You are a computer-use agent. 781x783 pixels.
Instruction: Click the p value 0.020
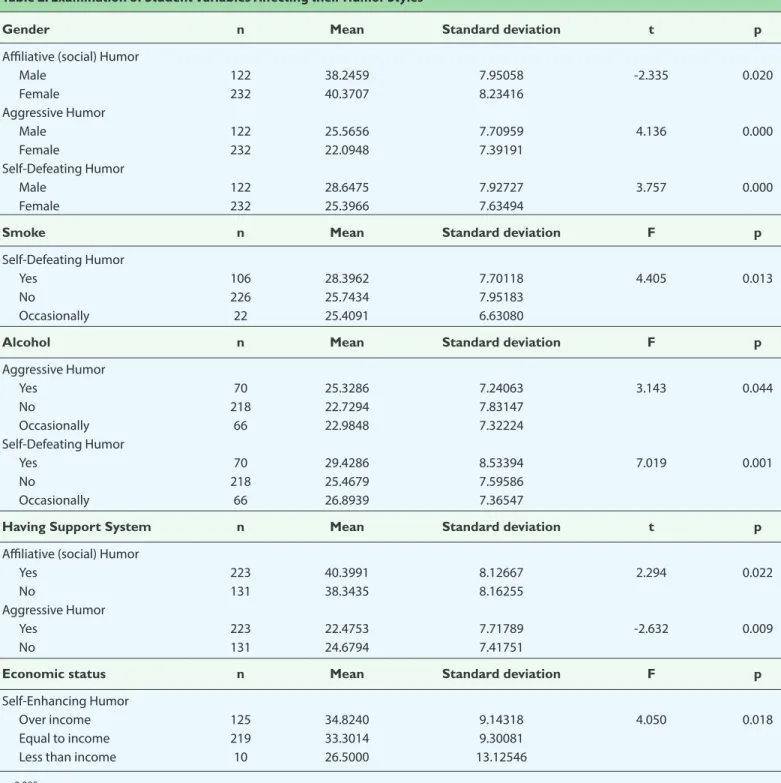tap(758, 75)
